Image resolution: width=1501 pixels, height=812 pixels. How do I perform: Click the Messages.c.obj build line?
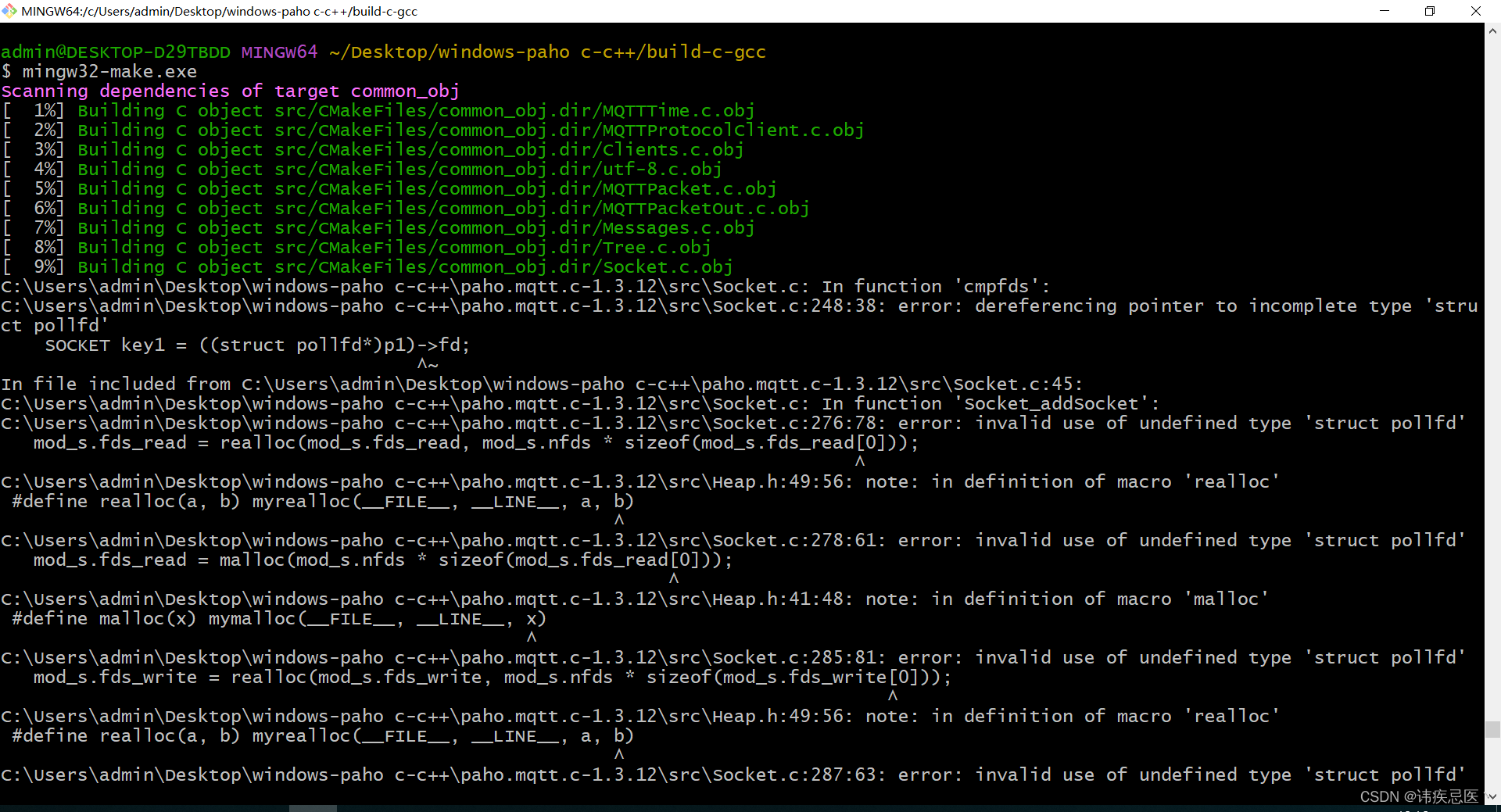pos(378,228)
